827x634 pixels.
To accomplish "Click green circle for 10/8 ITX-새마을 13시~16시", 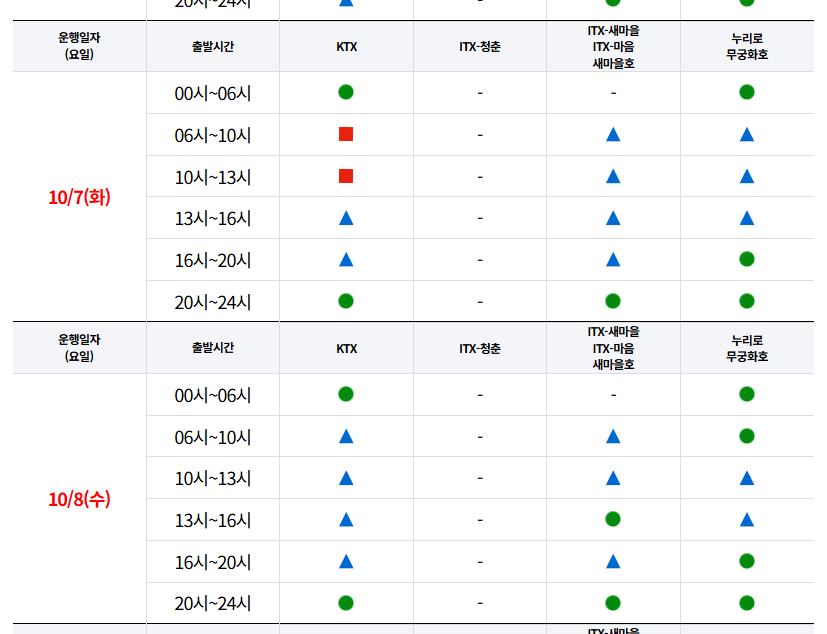I will 613,519.
